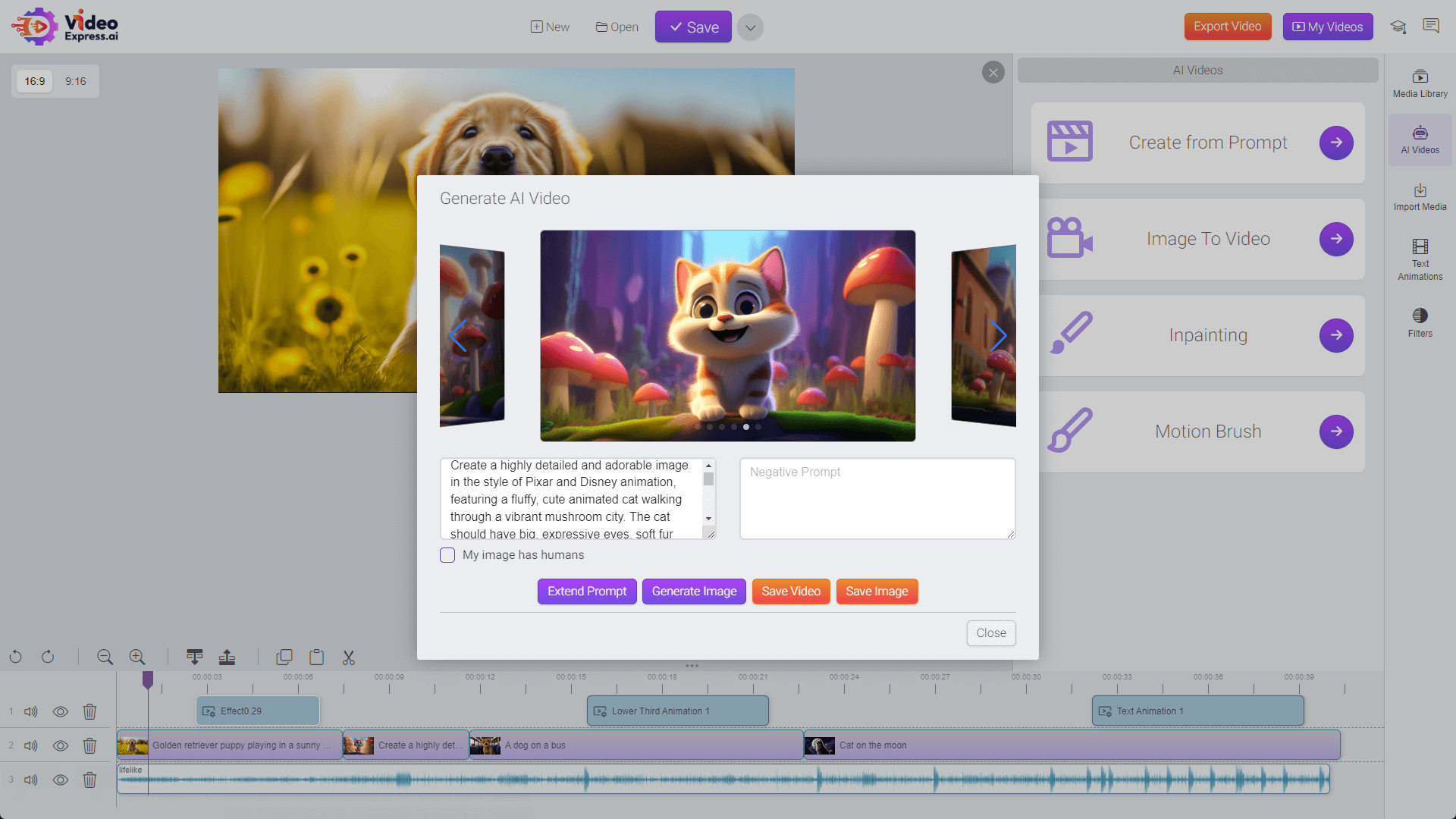Viewport: 1456px width, 819px height.
Task: Zoom in on the timeline
Action: pos(136,657)
